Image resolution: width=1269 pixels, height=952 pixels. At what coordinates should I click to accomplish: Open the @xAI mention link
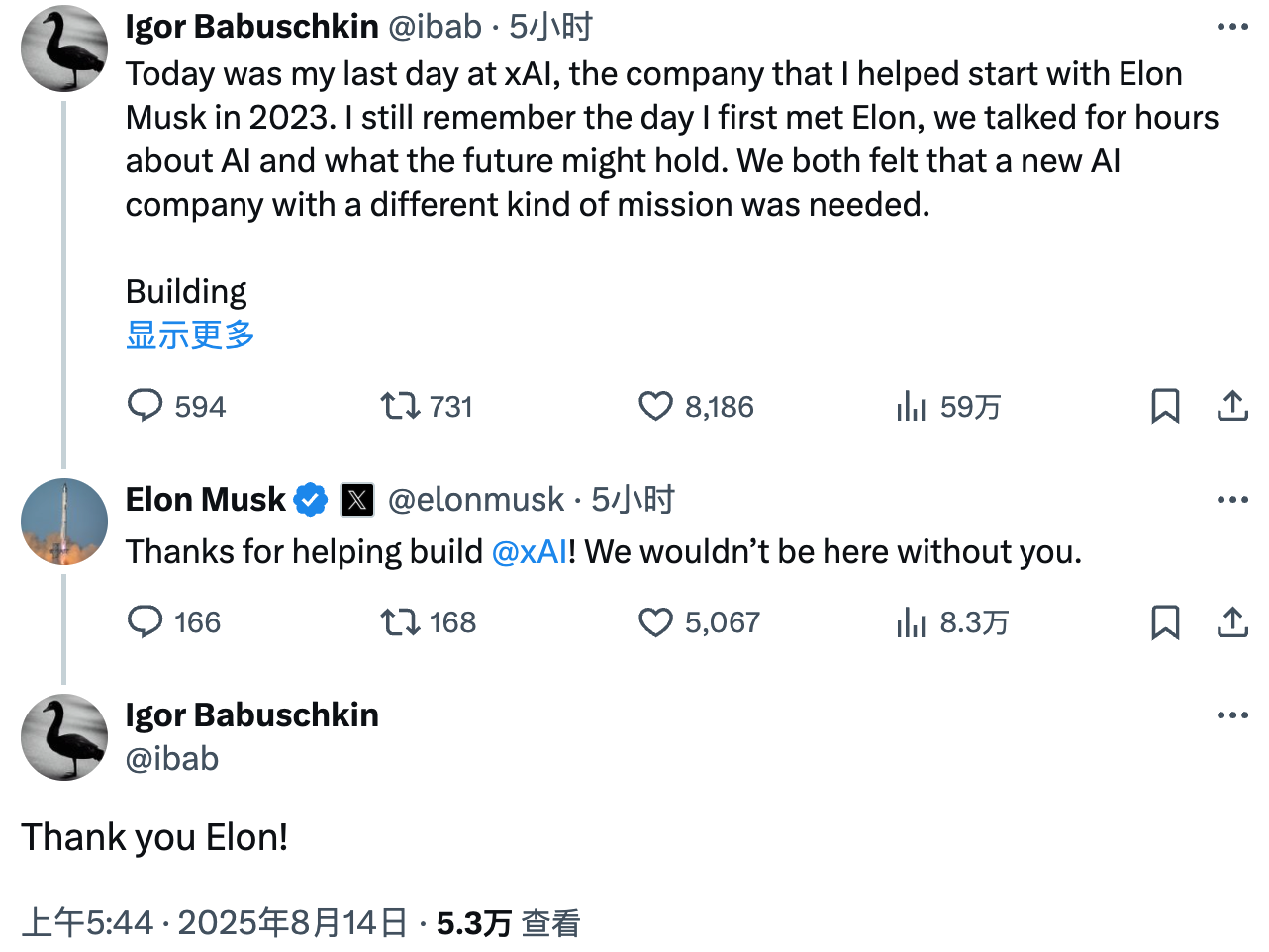[530, 552]
